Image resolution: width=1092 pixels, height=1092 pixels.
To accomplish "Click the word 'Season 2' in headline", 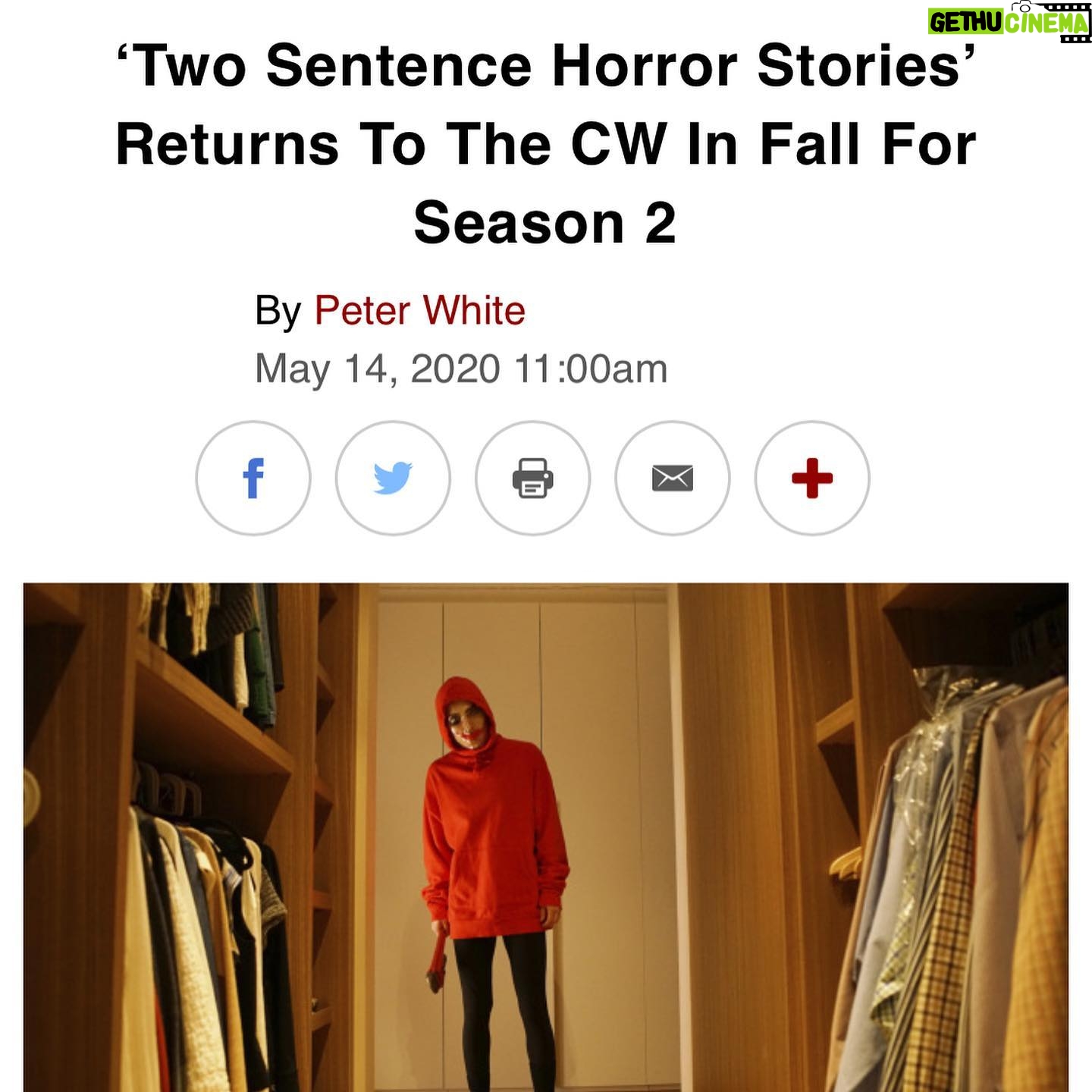I will [x=544, y=223].
